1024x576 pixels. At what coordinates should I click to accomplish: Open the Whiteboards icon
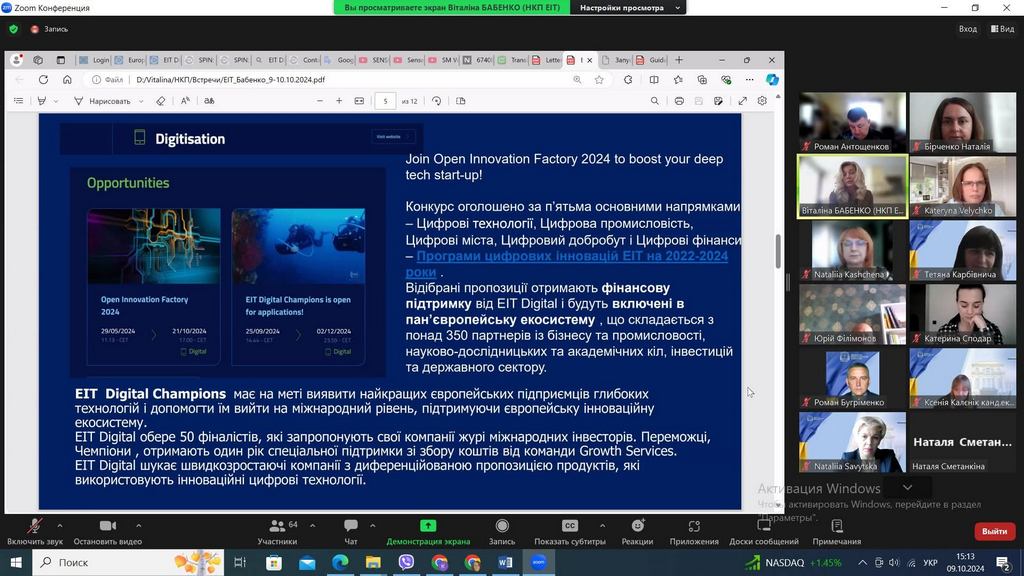pyautogui.click(x=764, y=527)
